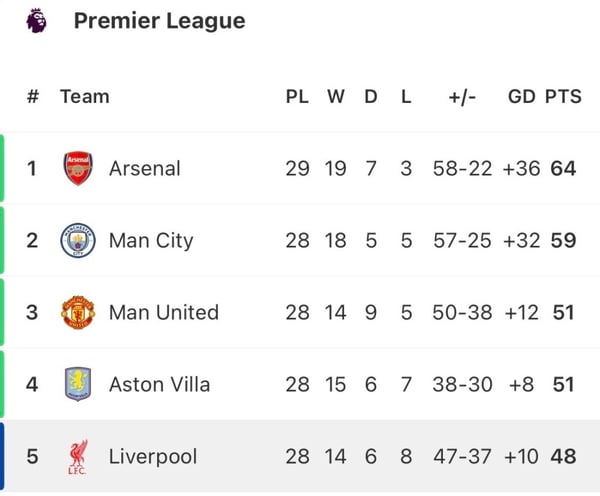Click the Arsenal club crest
Image resolution: width=600 pixels, height=496 pixels.
tap(78, 168)
